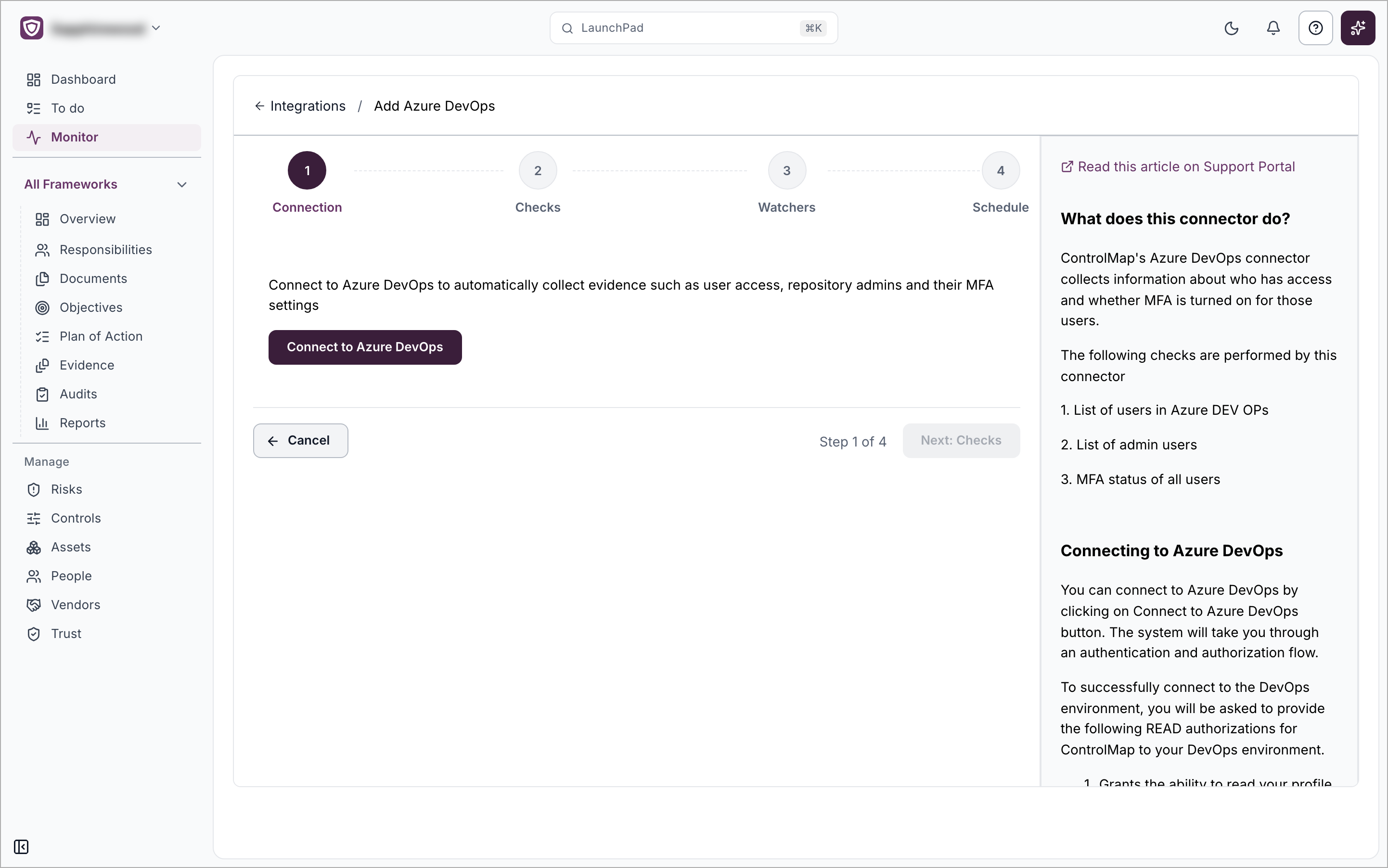
Task: Collapse the All Frameworks chevron
Action: [182, 185]
